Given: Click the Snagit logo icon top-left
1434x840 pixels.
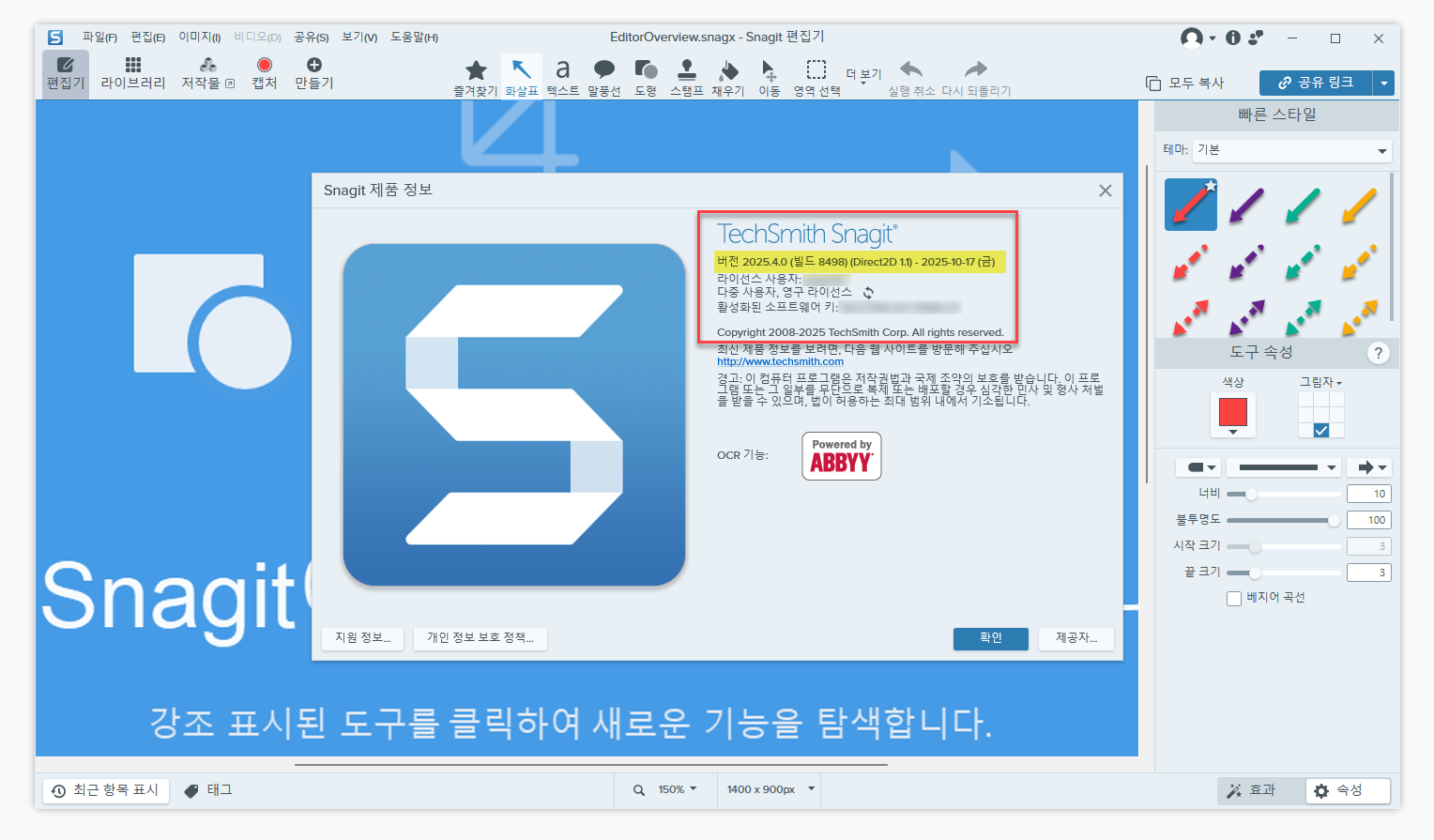Looking at the screenshot, I should 55,38.
